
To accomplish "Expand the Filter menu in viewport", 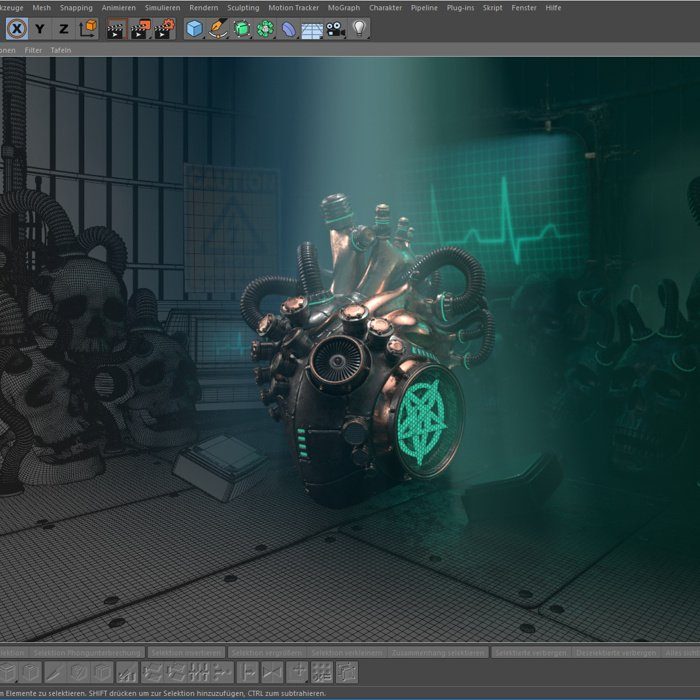I will (34, 49).
